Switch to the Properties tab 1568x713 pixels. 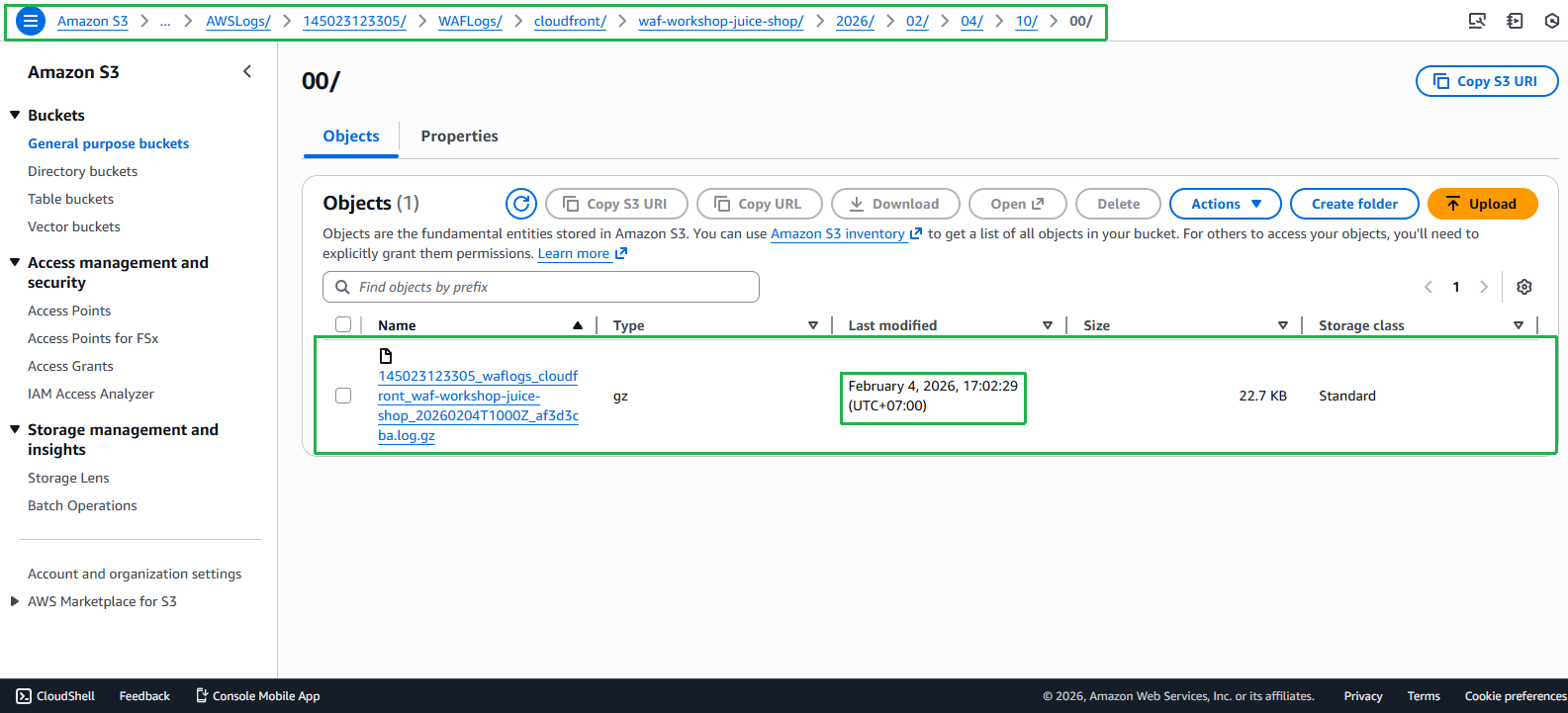point(459,136)
